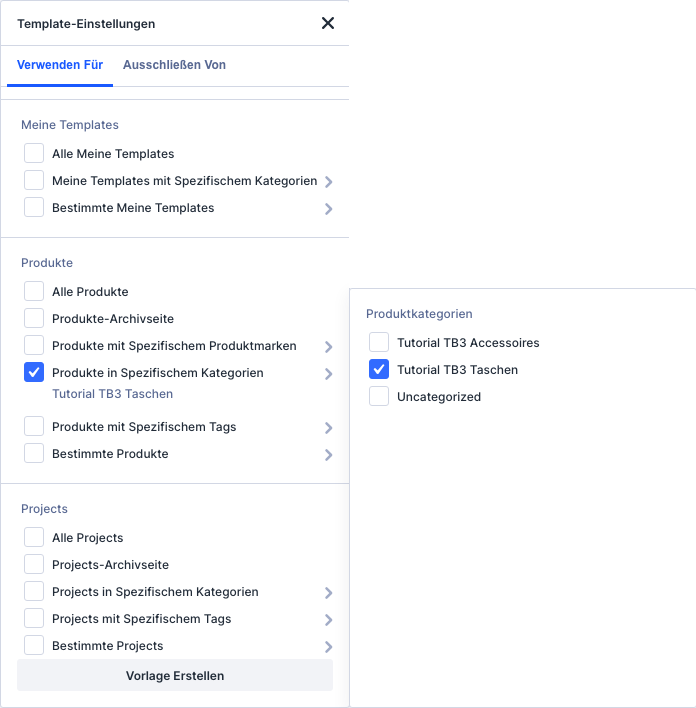Tick the Bestimmte Meine Templates checkbox
Screen dimensions: 696x708
click(34, 207)
